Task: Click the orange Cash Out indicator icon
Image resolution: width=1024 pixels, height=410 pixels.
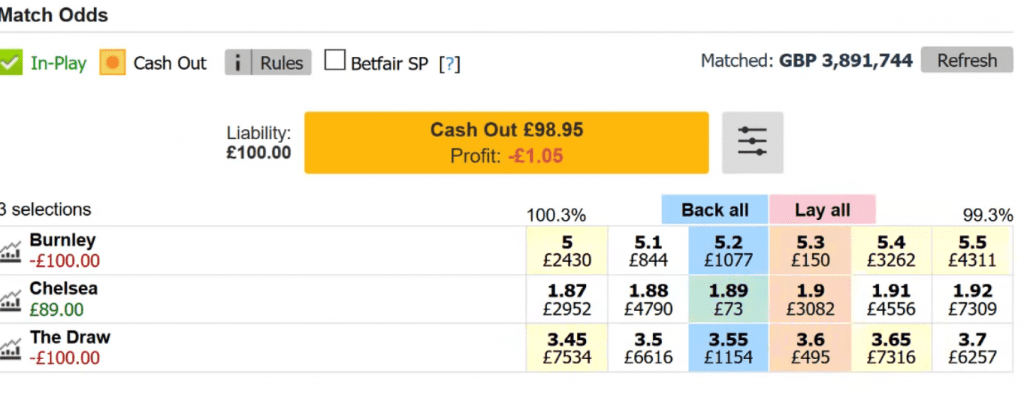Action: pos(112,63)
